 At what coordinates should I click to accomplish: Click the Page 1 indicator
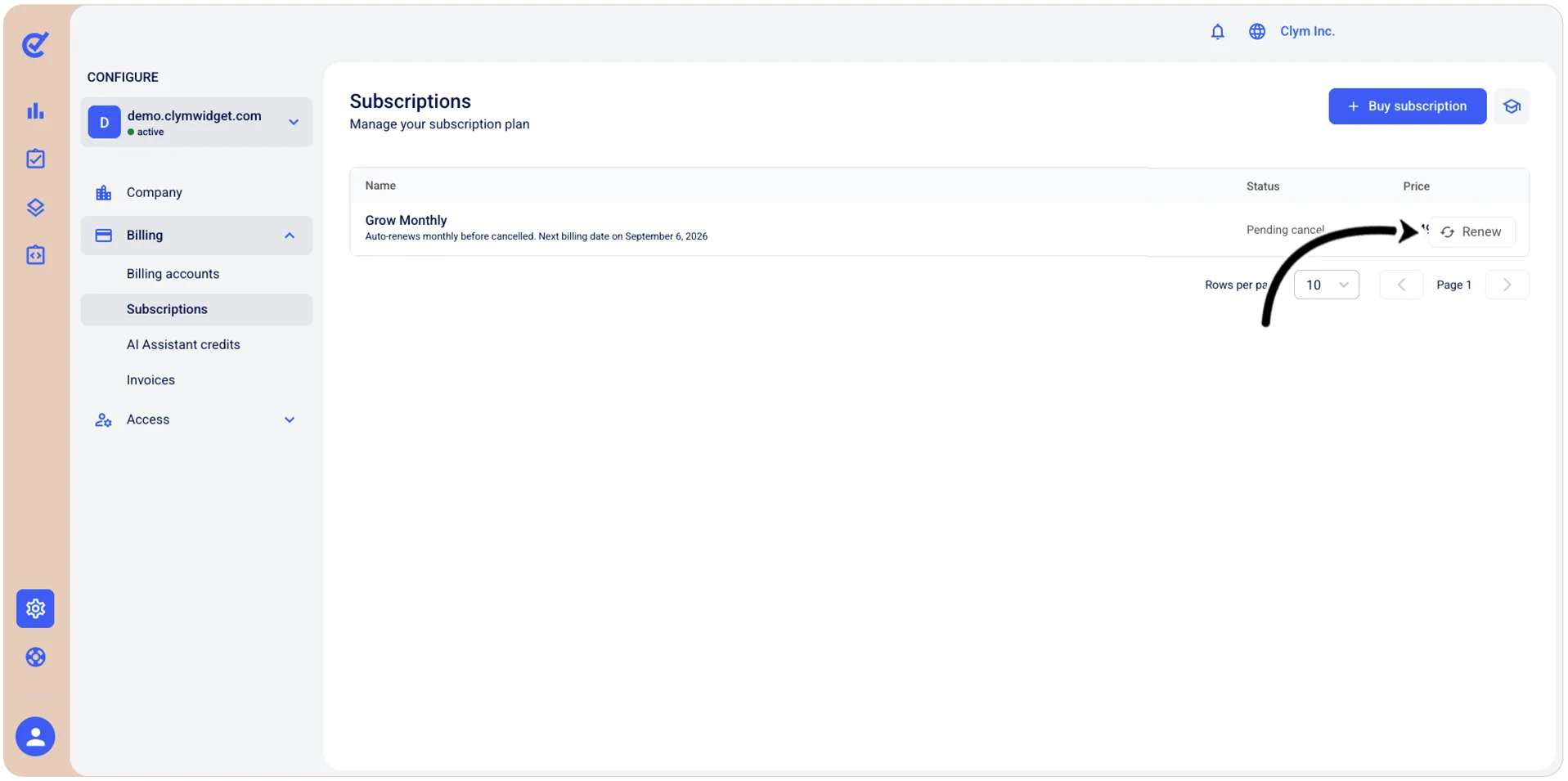coord(1453,285)
